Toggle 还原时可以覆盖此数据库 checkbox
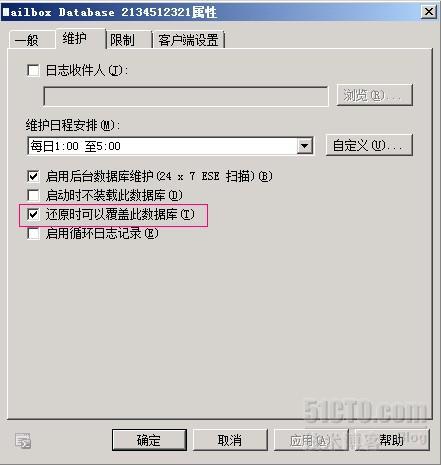Image resolution: width=441 pixels, height=465 pixels. click(x=33, y=214)
